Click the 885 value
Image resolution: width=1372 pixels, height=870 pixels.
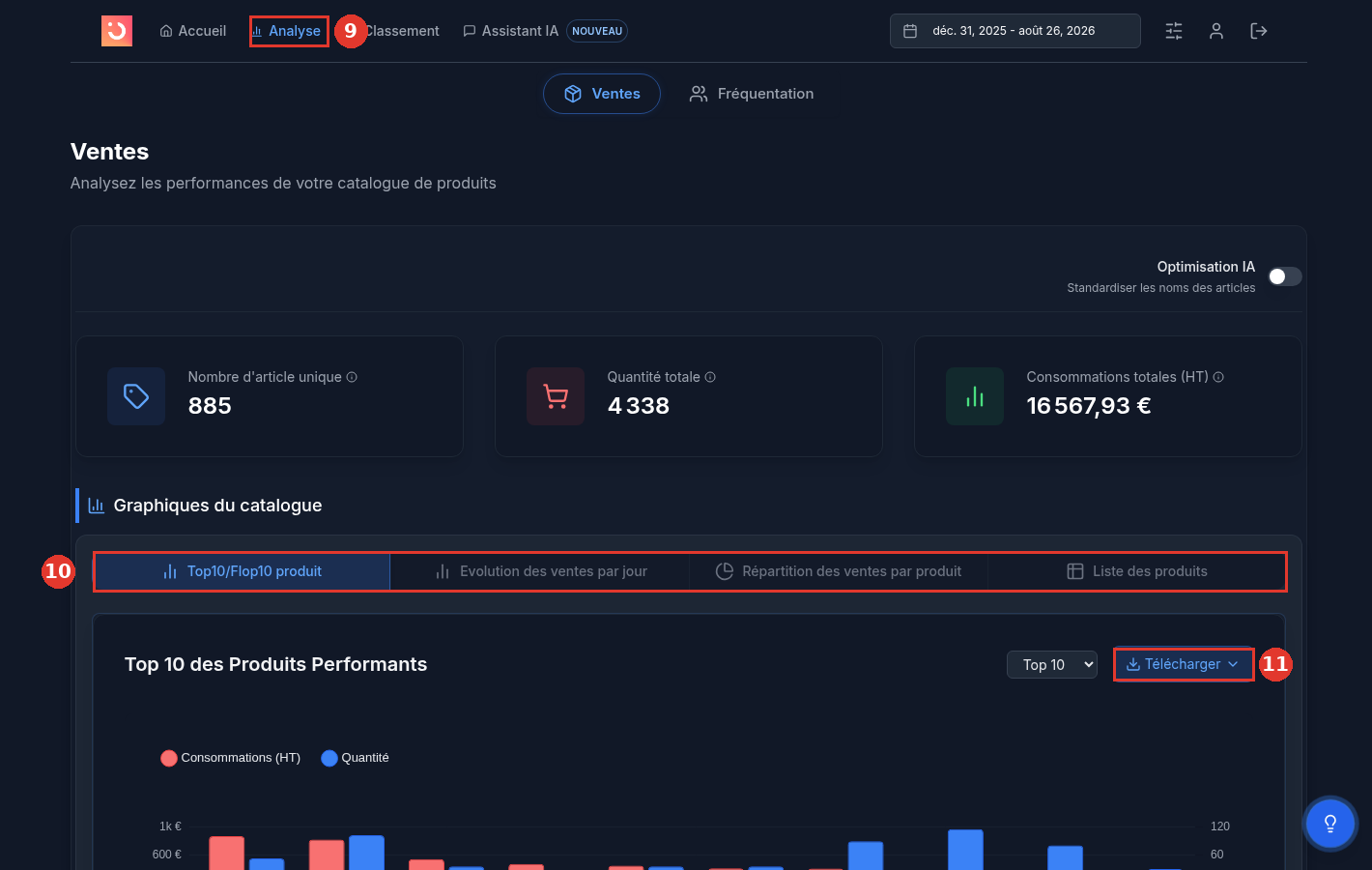tap(210, 406)
